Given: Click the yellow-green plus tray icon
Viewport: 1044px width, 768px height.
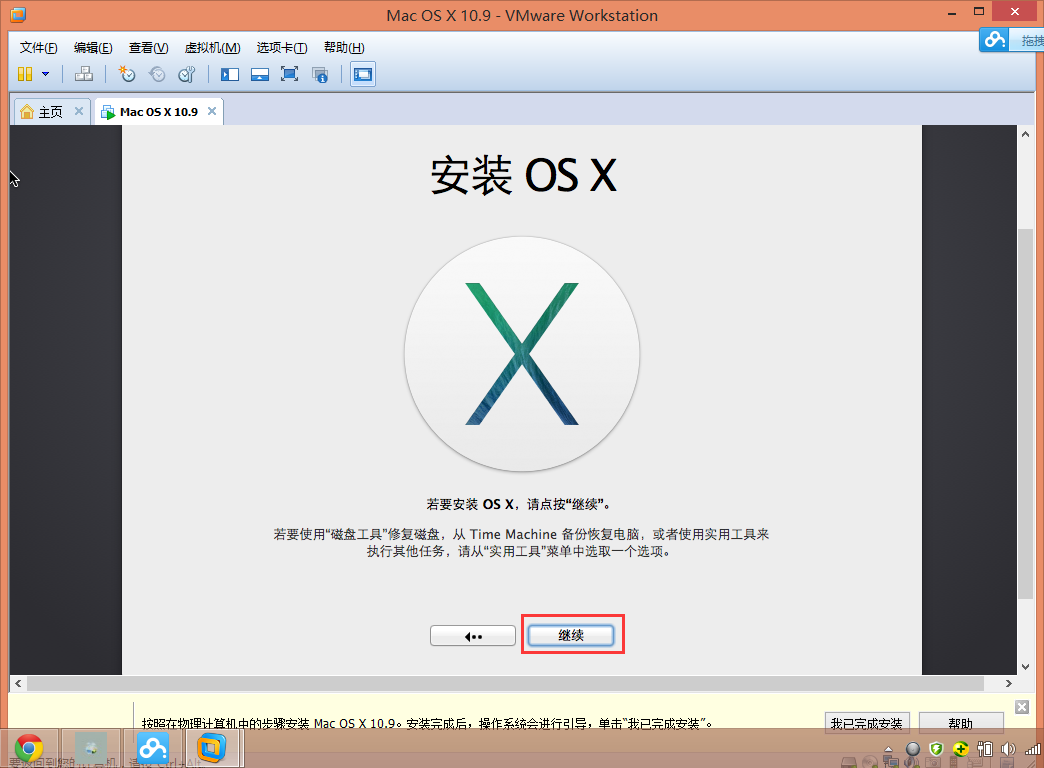Looking at the screenshot, I should (x=960, y=749).
